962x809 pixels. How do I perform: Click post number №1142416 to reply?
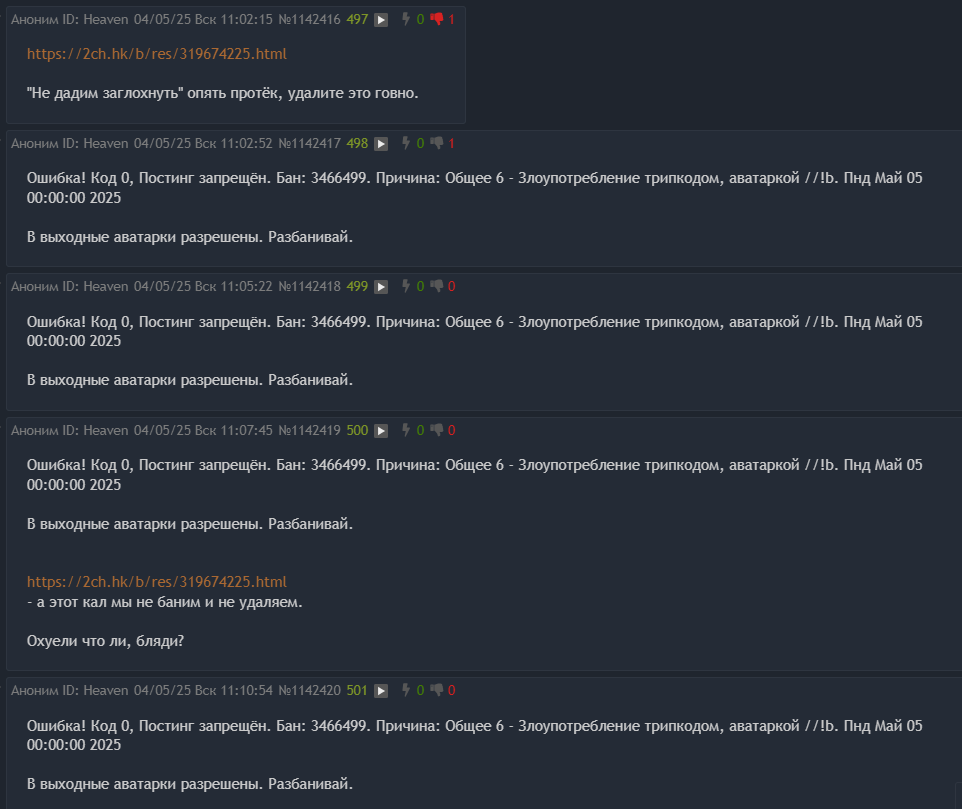(x=309, y=20)
